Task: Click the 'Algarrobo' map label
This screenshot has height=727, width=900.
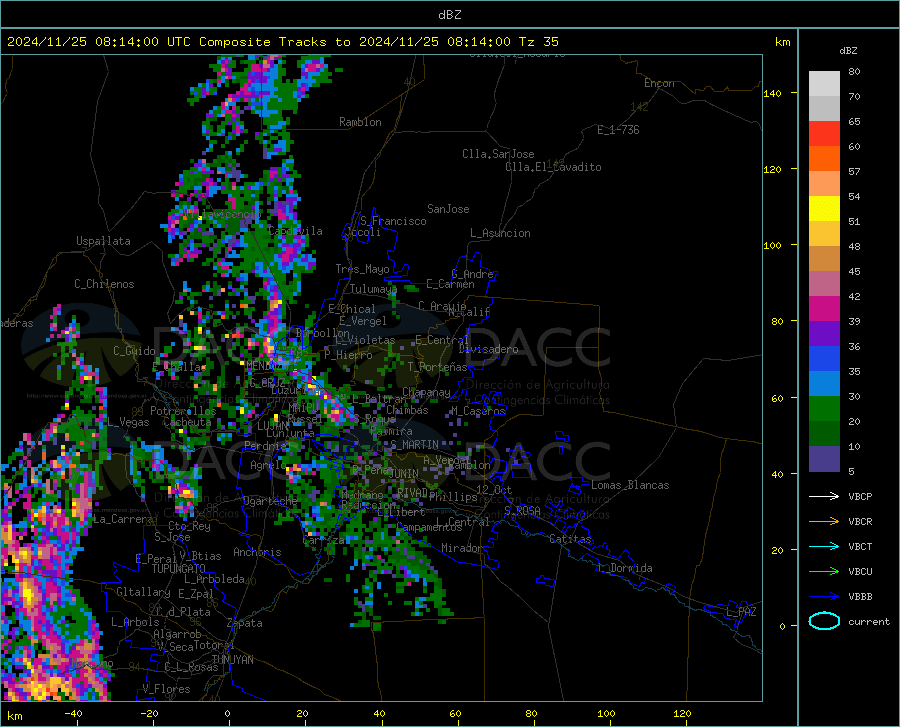Action: coord(177,634)
